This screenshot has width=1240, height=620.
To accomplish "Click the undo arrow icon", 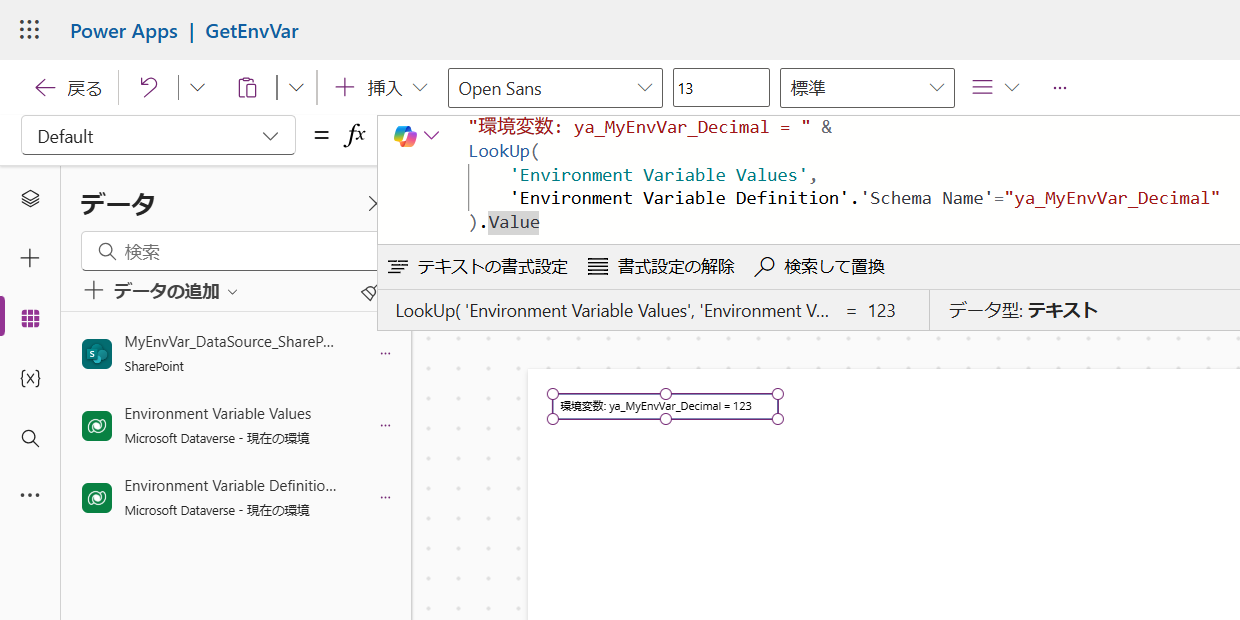I will point(149,88).
